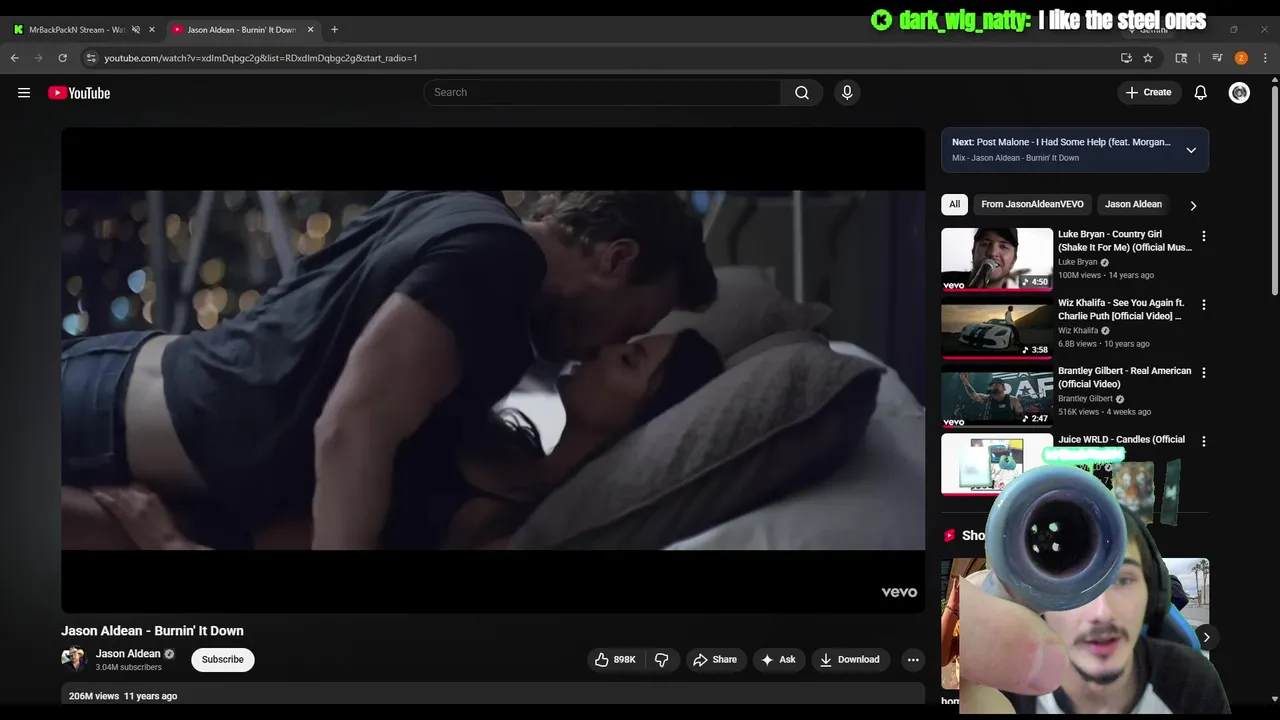Go back in the browser

tap(14, 58)
